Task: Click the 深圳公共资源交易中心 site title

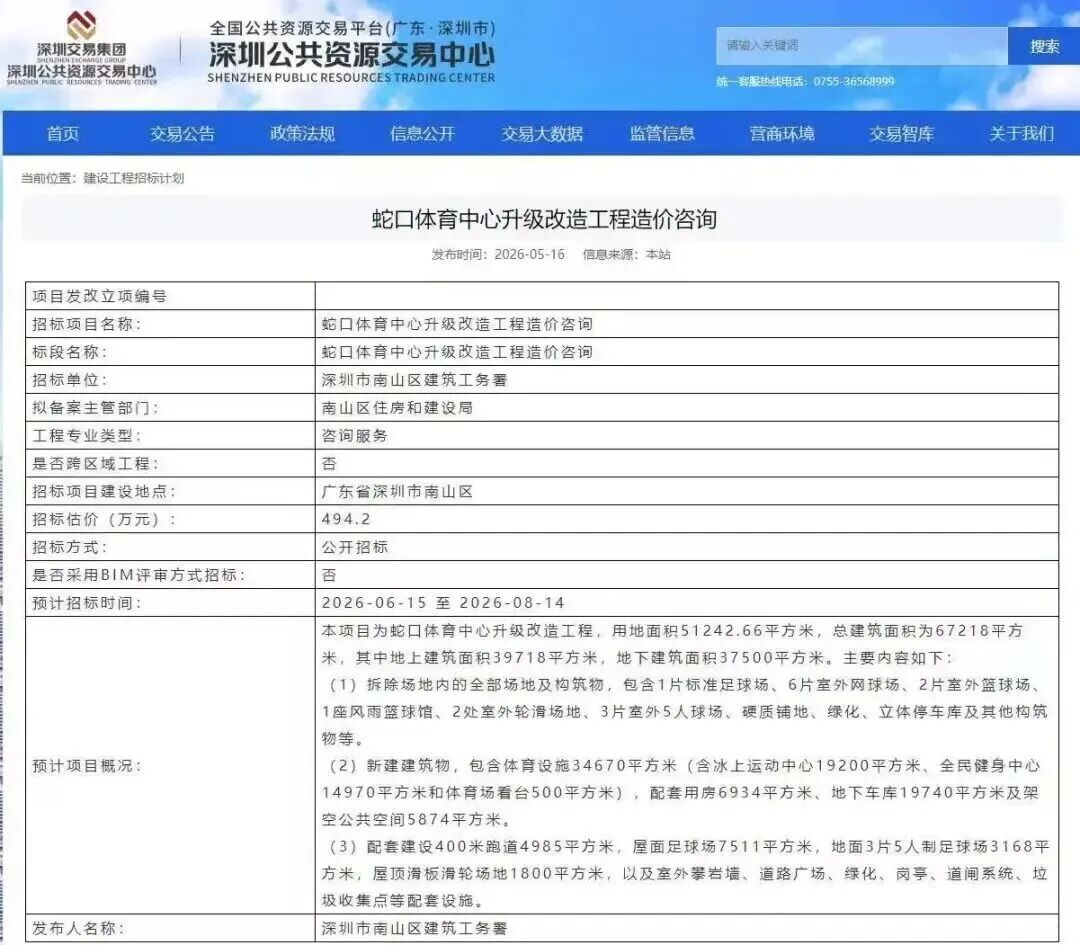Action: [351, 55]
